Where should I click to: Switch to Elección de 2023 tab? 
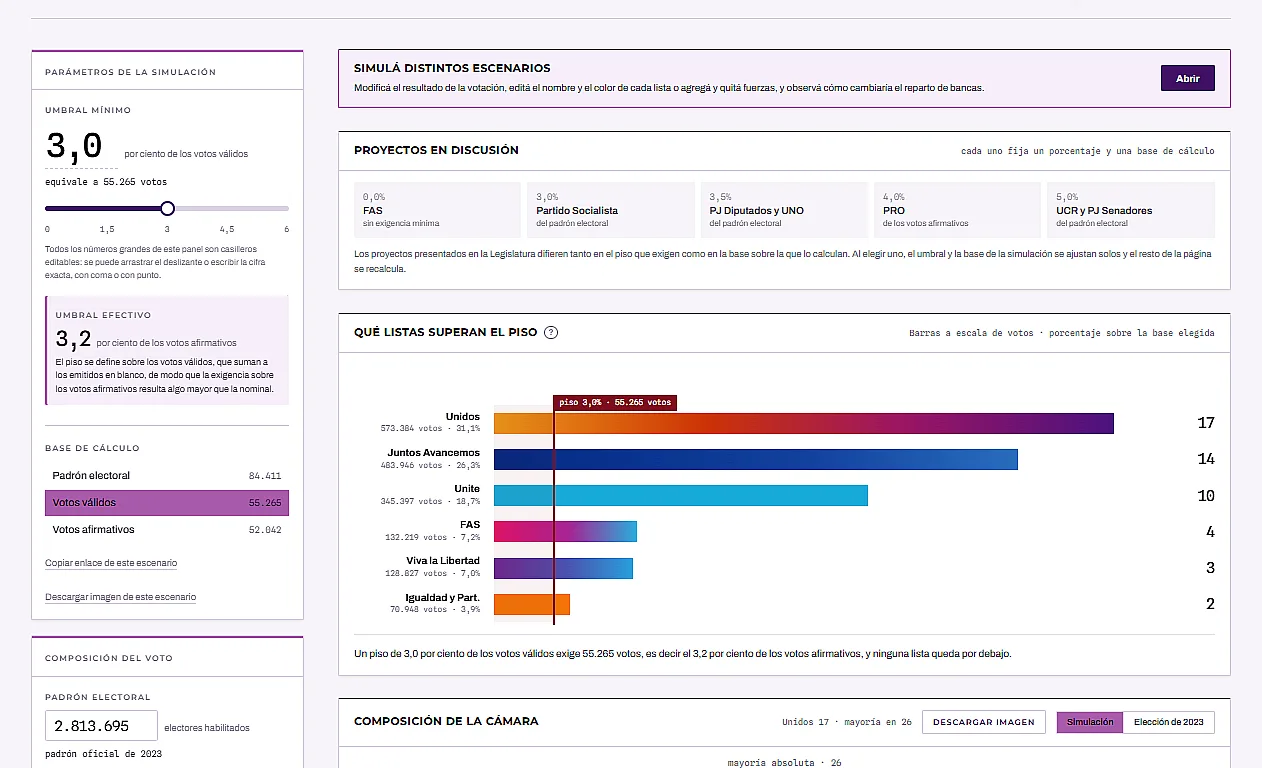point(1169,722)
